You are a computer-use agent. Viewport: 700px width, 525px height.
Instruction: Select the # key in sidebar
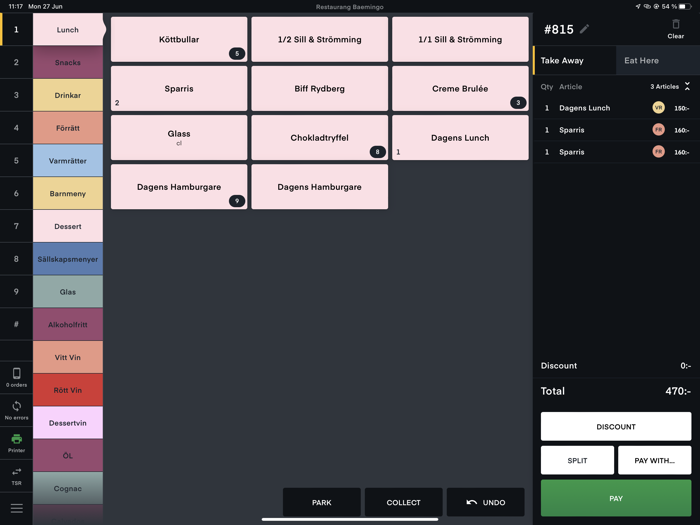[17, 325]
